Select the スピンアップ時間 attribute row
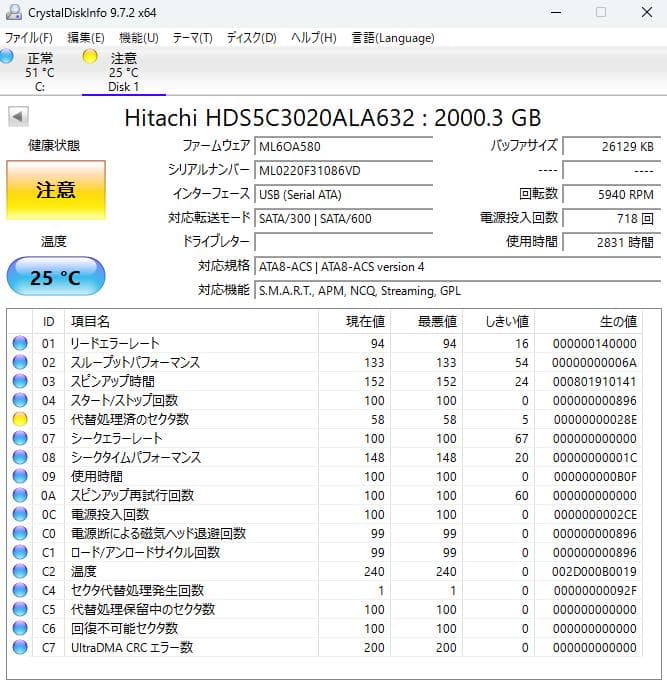667x683 pixels. 325,381
